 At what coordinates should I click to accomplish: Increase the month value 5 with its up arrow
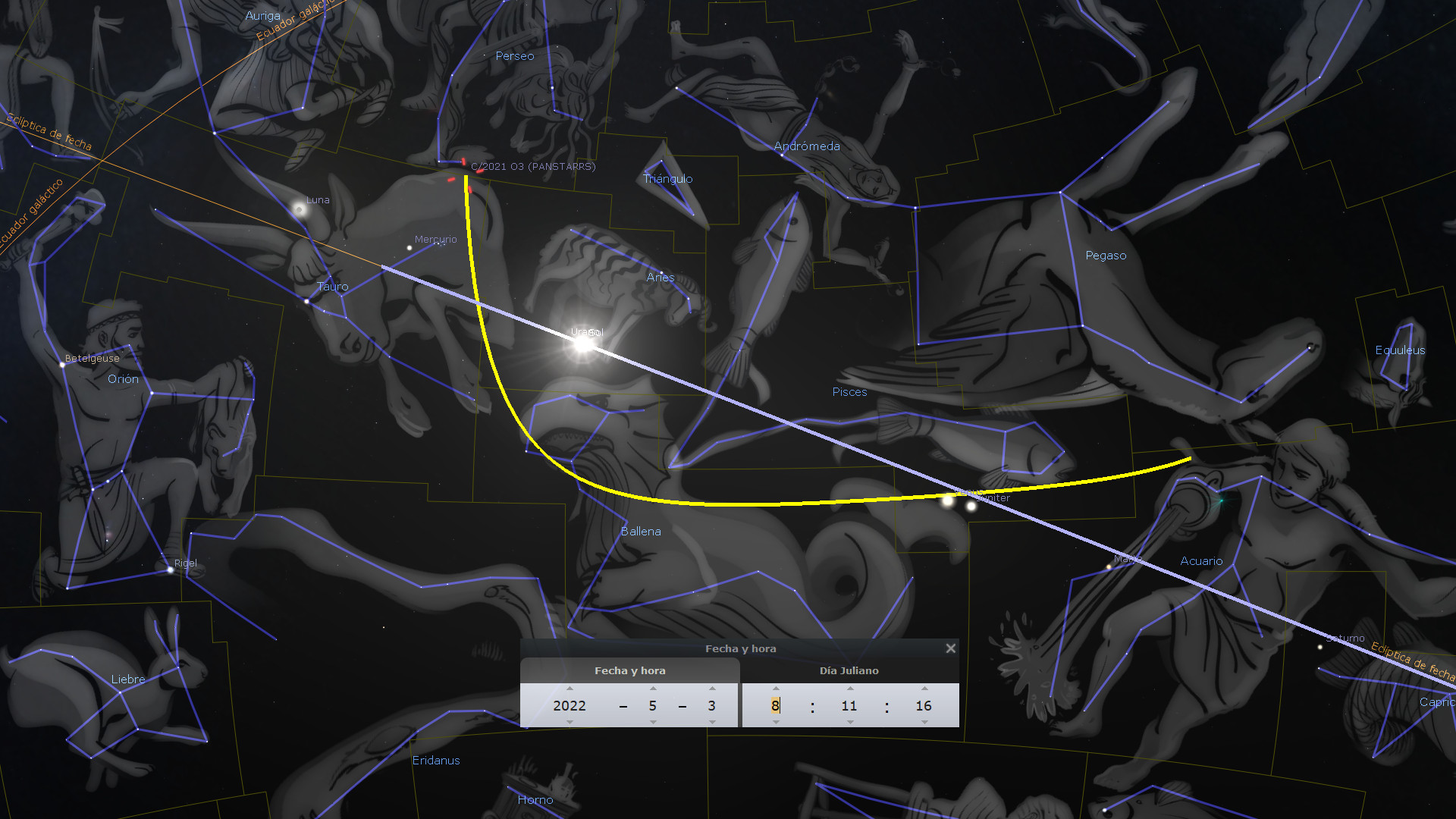coord(653,689)
